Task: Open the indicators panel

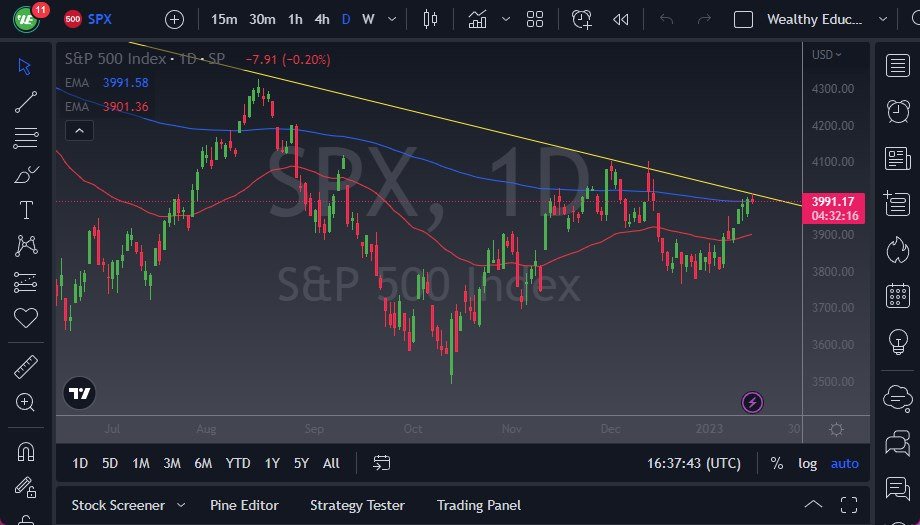Action: click(478, 19)
